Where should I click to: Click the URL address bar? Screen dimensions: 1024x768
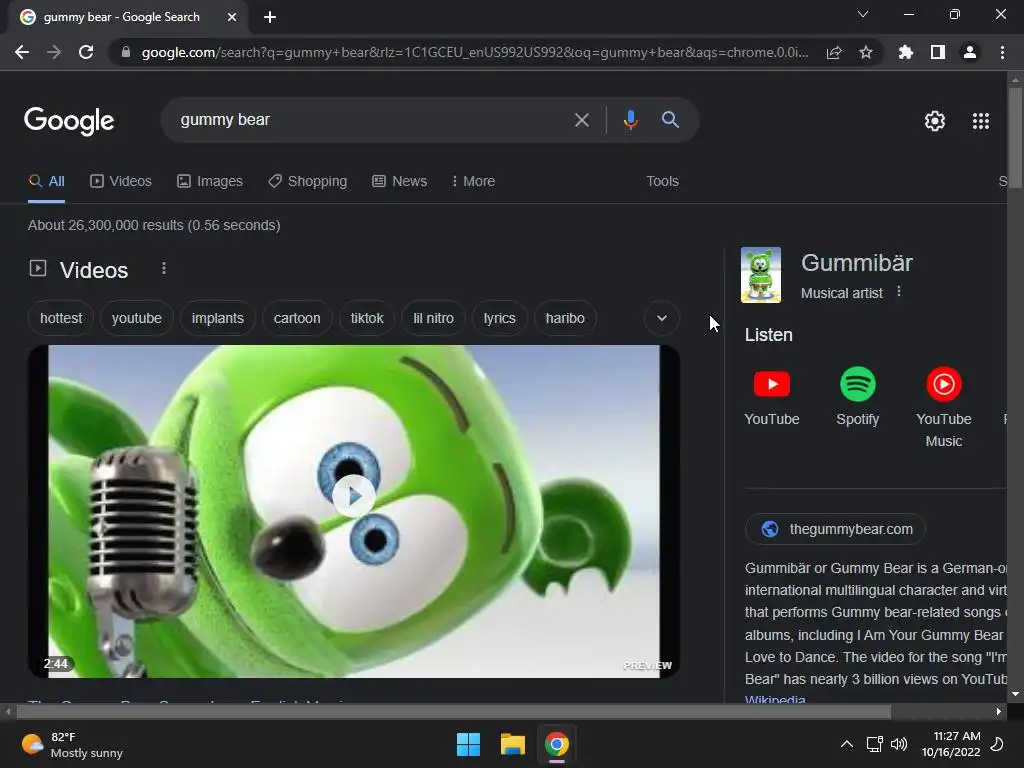coord(475,52)
